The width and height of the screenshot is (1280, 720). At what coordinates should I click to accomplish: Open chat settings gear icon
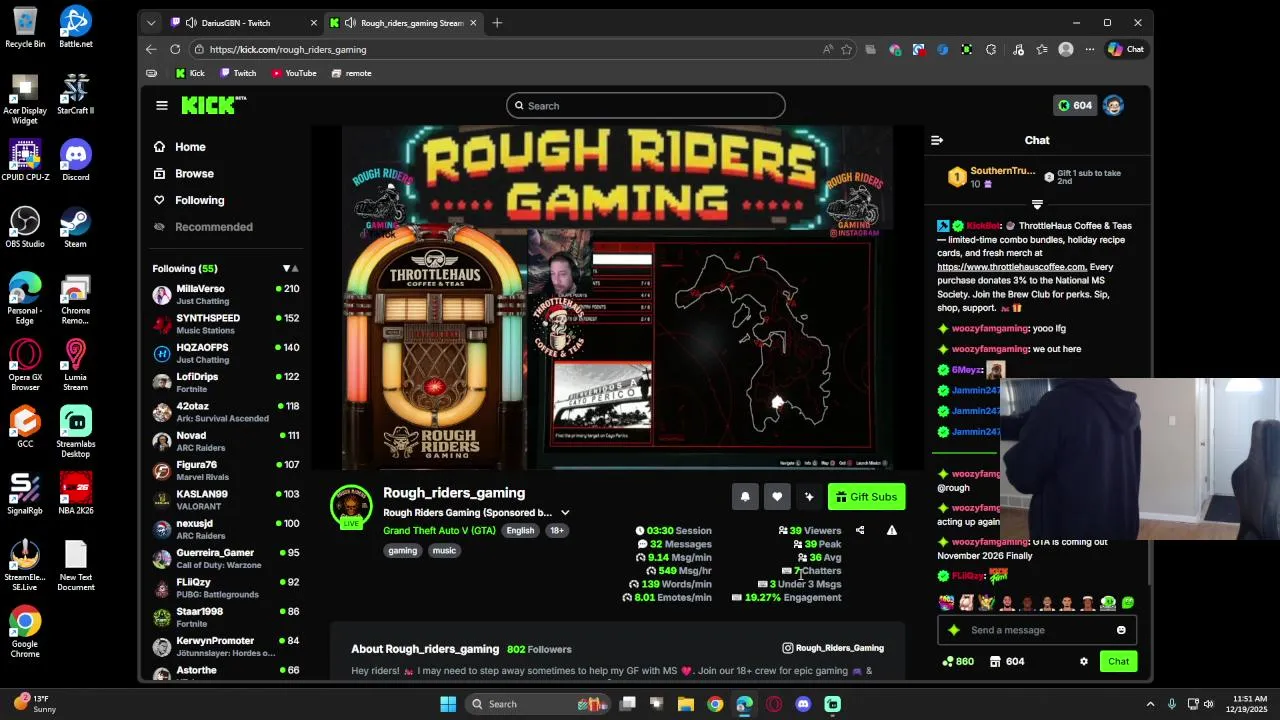click(1083, 661)
